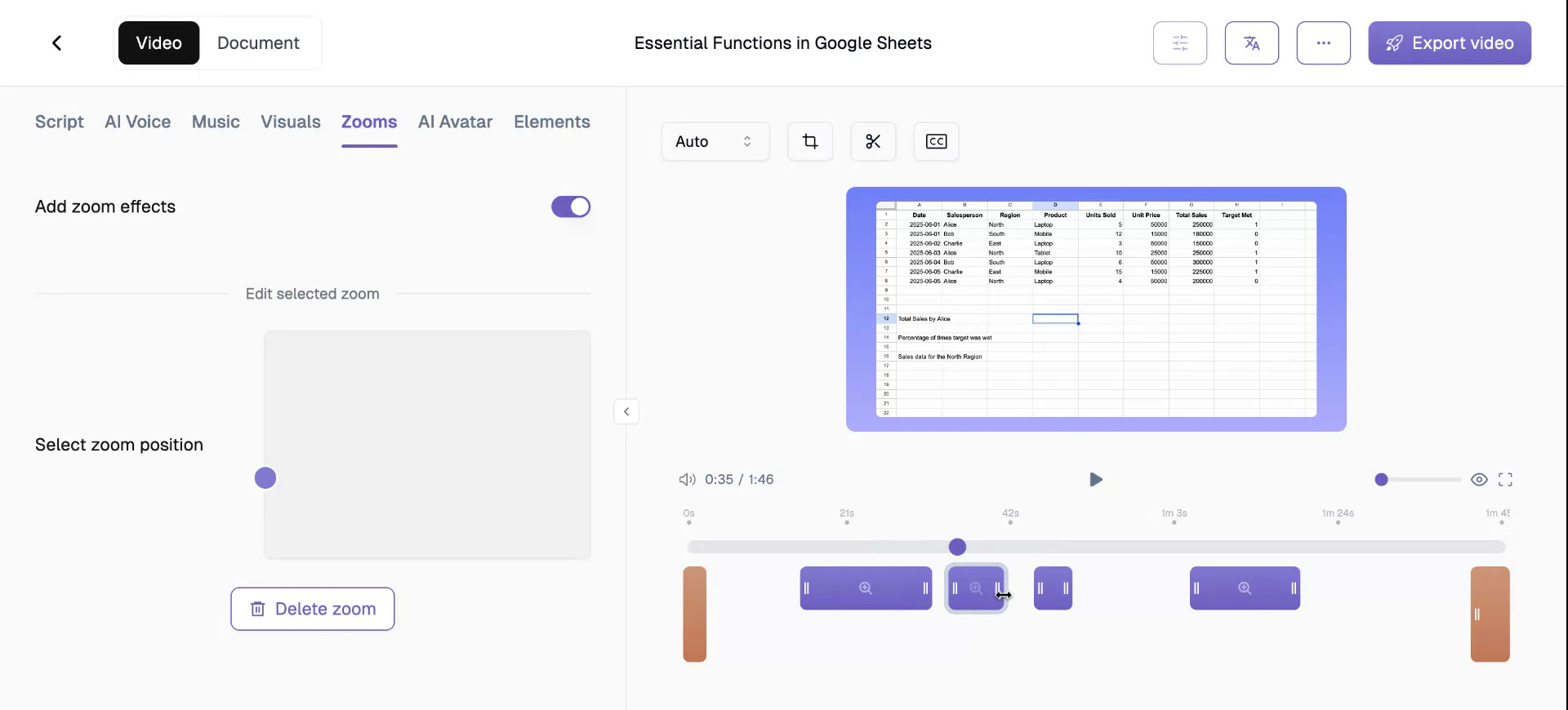This screenshot has width=1568, height=710.
Task: Click the intro clip at timeline start
Action: 695,614
